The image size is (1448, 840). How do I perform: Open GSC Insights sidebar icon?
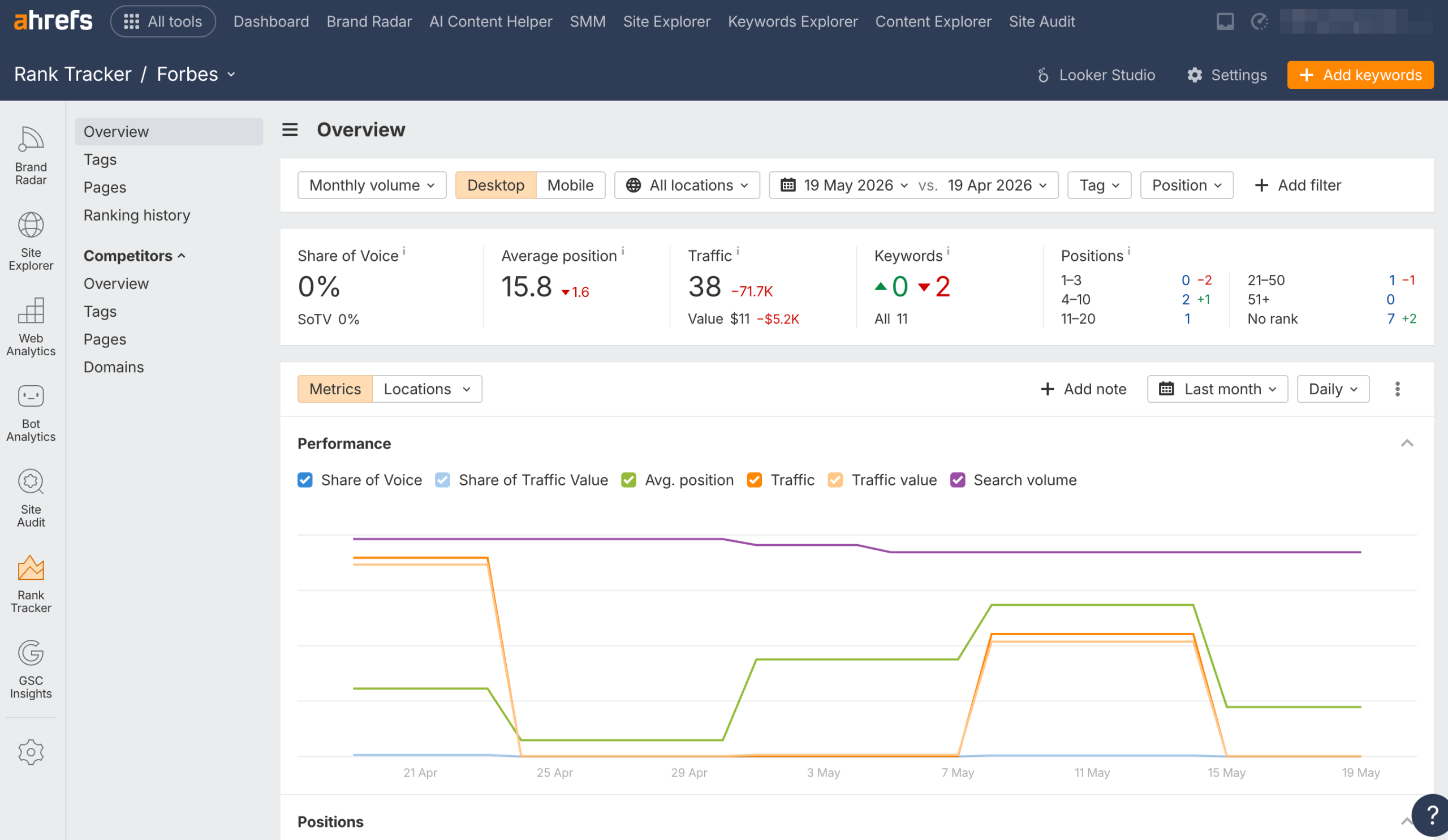[31, 669]
